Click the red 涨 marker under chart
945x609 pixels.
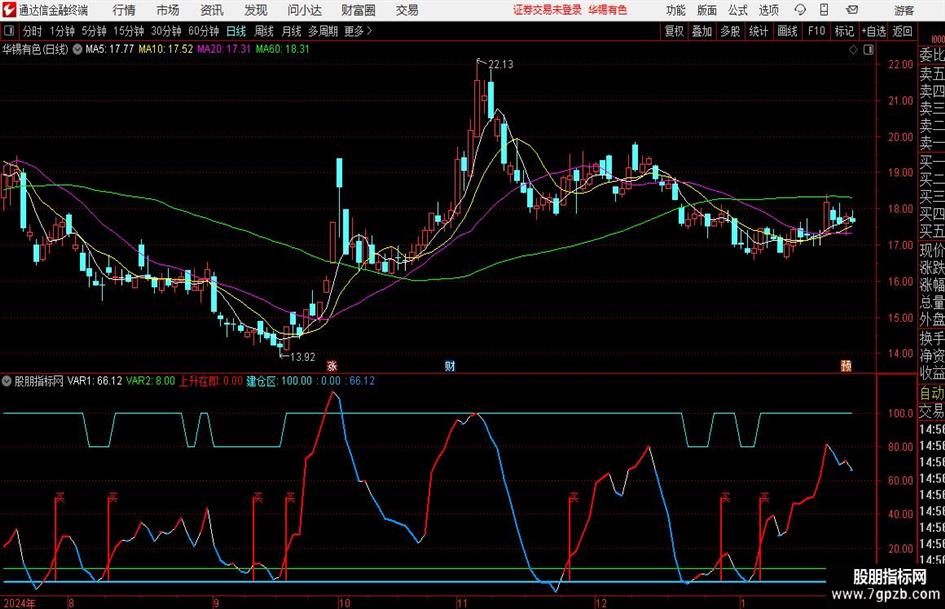click(331, 365)
